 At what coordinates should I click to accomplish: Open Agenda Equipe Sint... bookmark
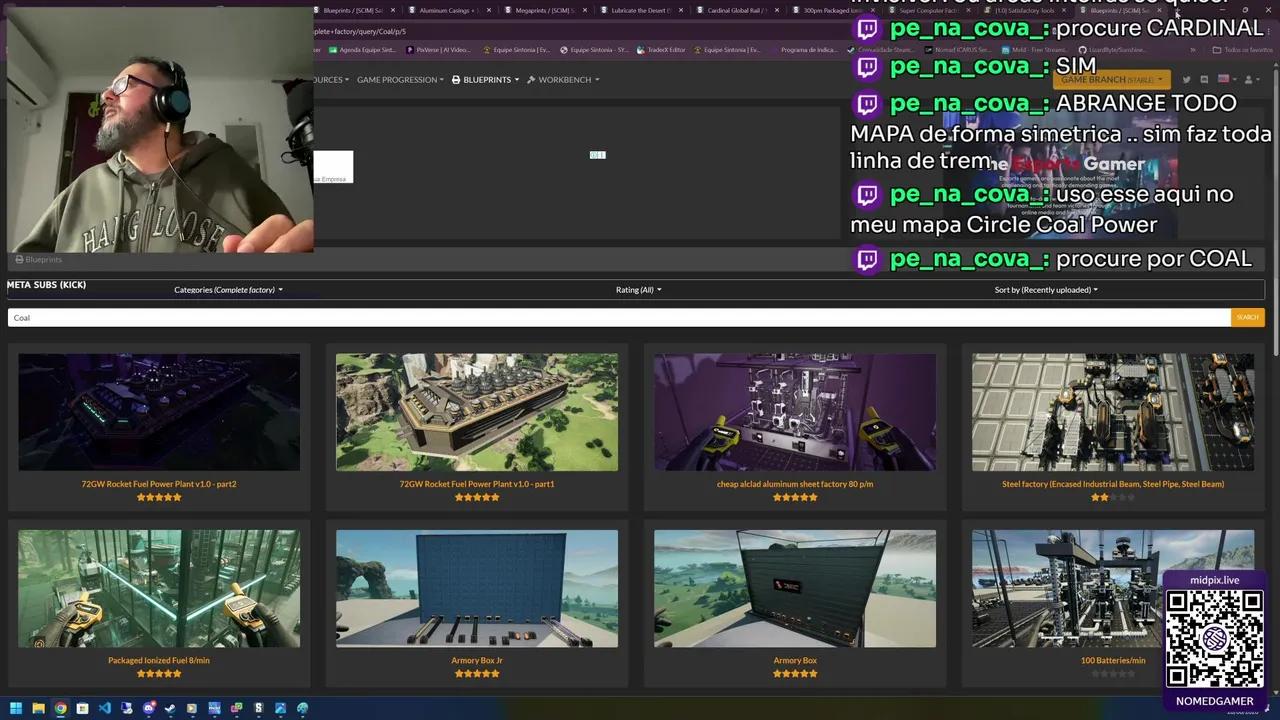[362, 50]
